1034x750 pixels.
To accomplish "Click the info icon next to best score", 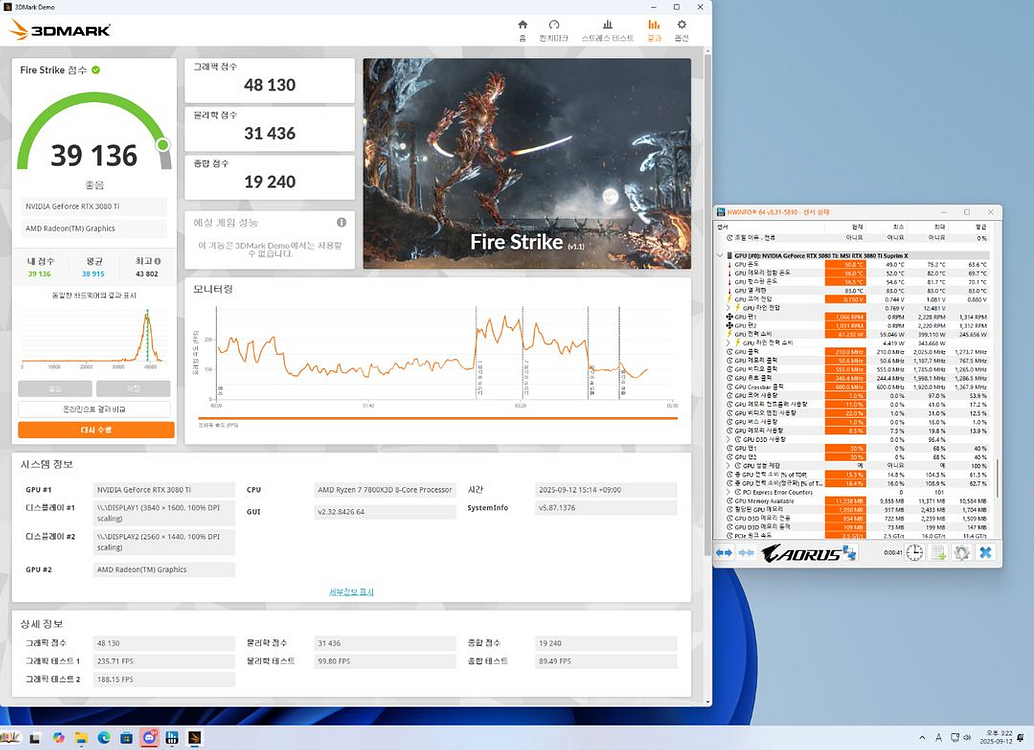I will tap(157, 261).
